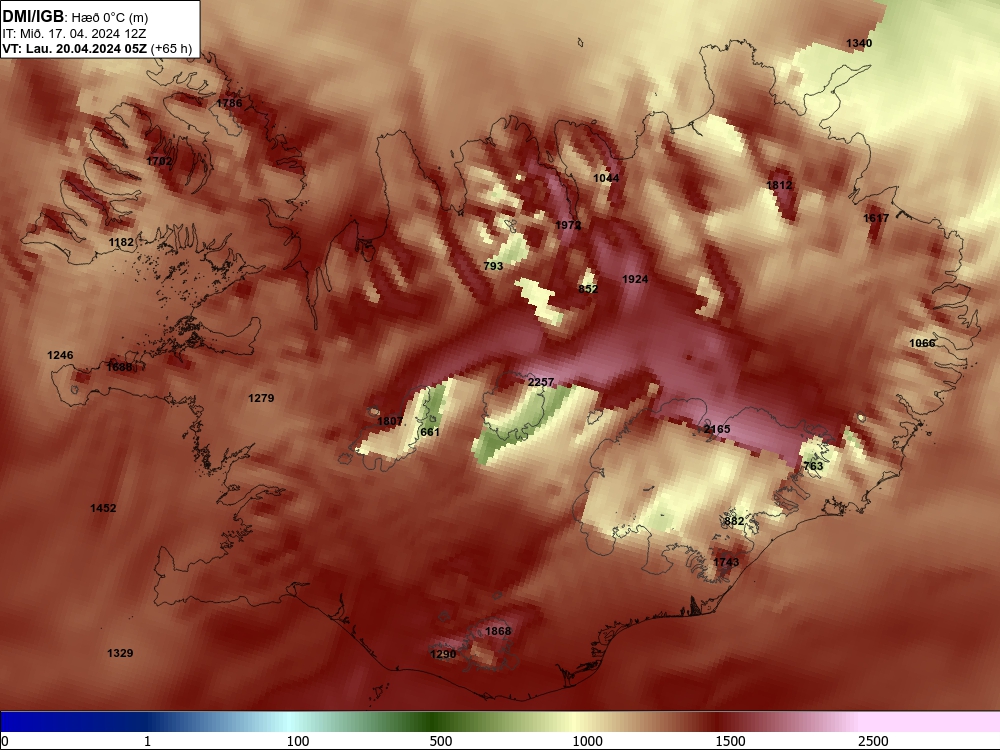Click the 1182 map value
Image resolution: width=1000 pixels, height=750 pixels.
pyautogui.click(x=121, y=242)
